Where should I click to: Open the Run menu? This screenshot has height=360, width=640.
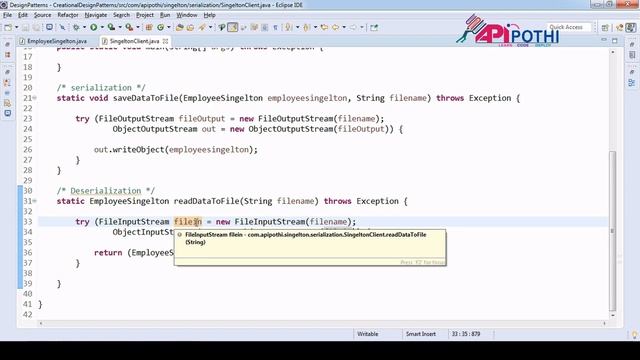click(165, 15)
